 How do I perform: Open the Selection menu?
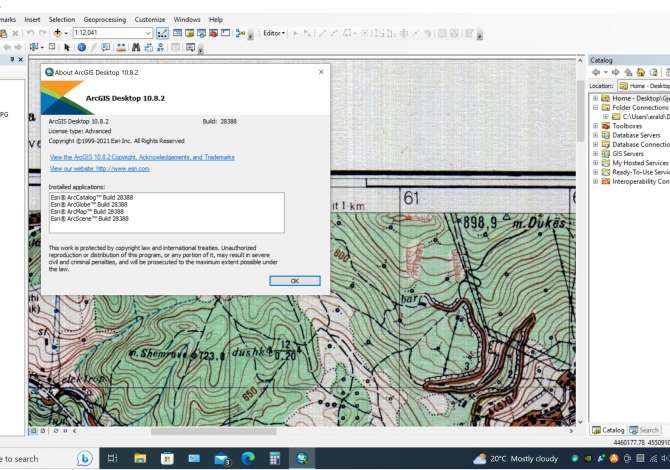pos(62,20)
